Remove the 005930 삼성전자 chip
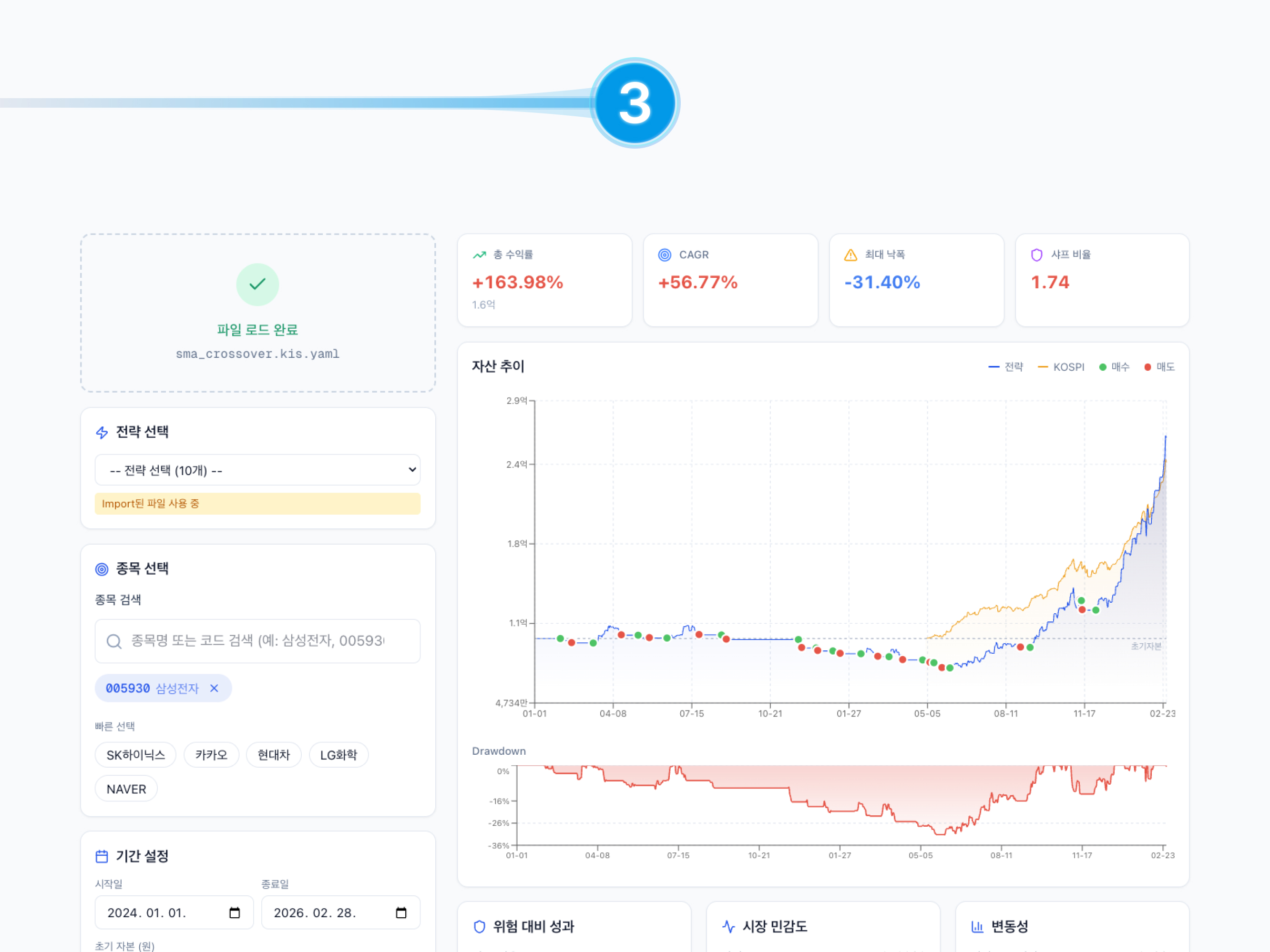Viewport: 1270px width, 952px height. (214, 688)
